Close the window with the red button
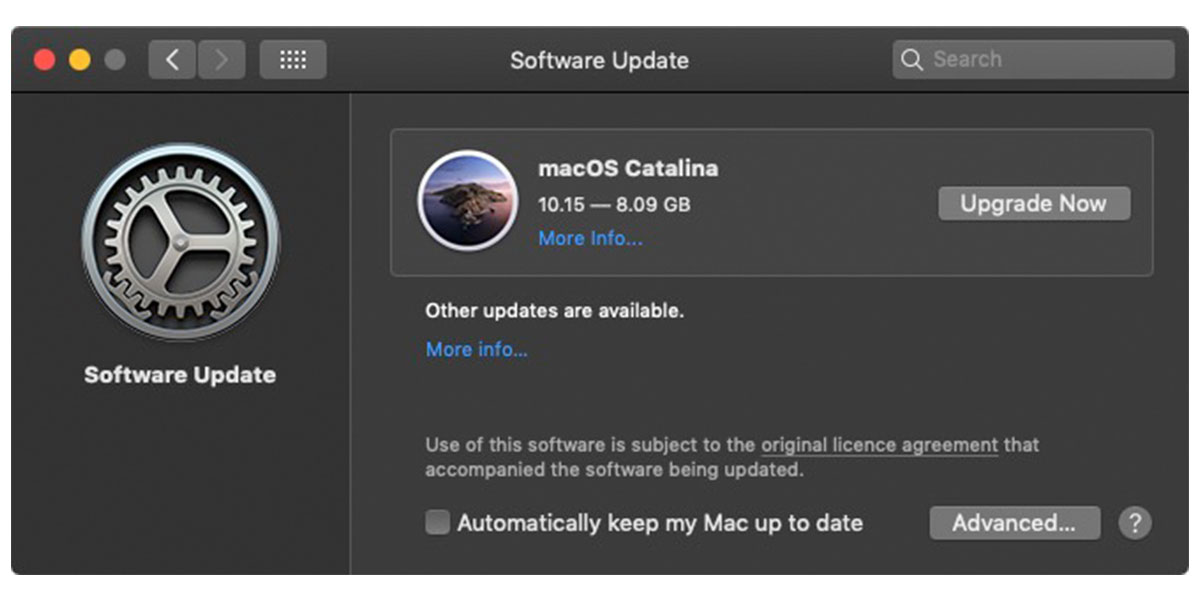The width and height of the screenshot is (1200, 600). click(x=44, y=60)
